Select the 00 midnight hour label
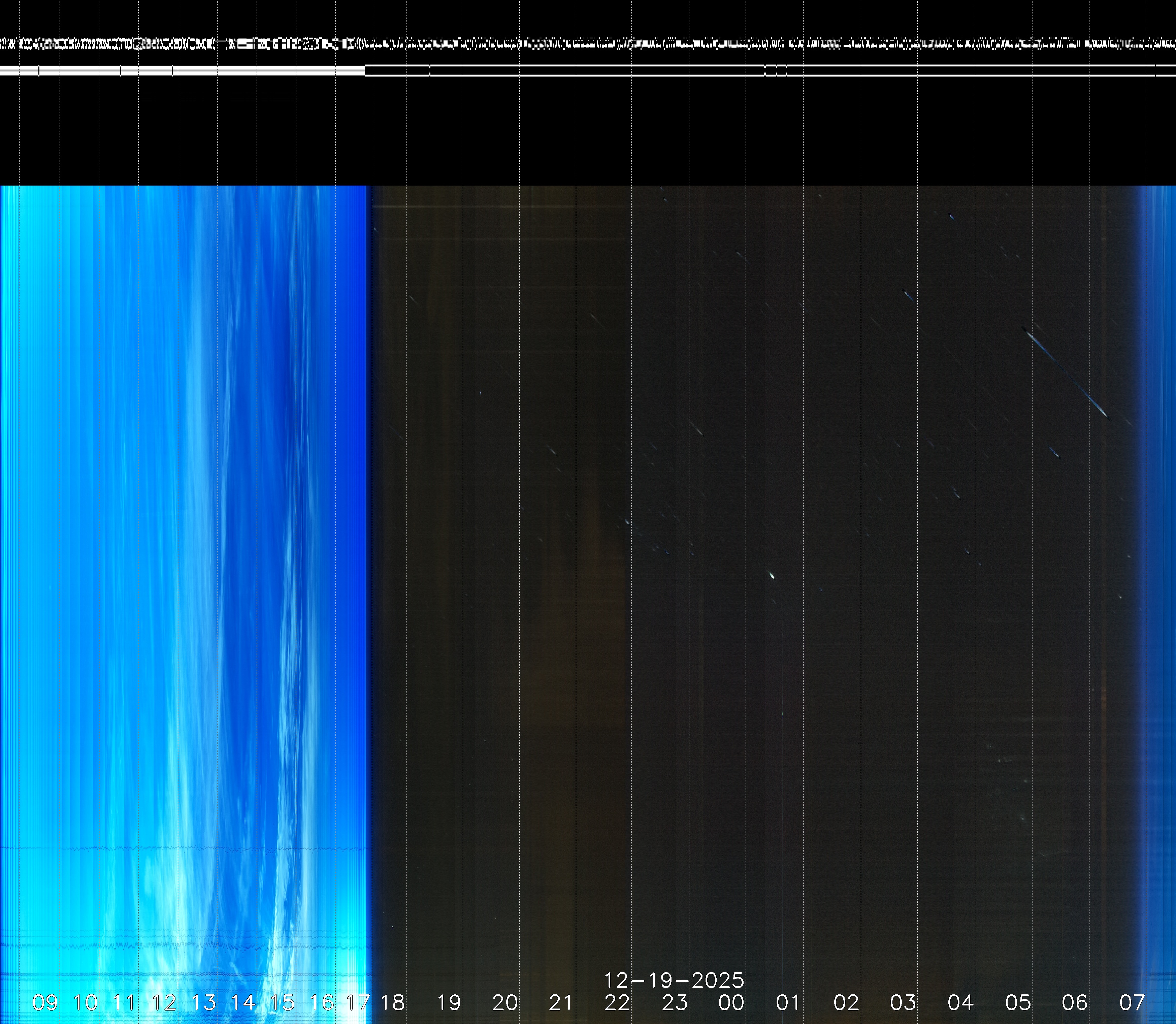Viewport: 1176px width, 1024px height. pos(731,1002)
